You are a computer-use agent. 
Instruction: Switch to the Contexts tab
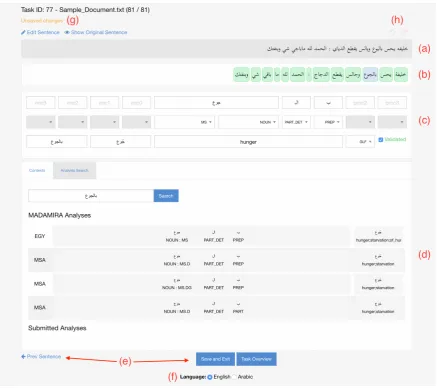click(x=37, y=171)
